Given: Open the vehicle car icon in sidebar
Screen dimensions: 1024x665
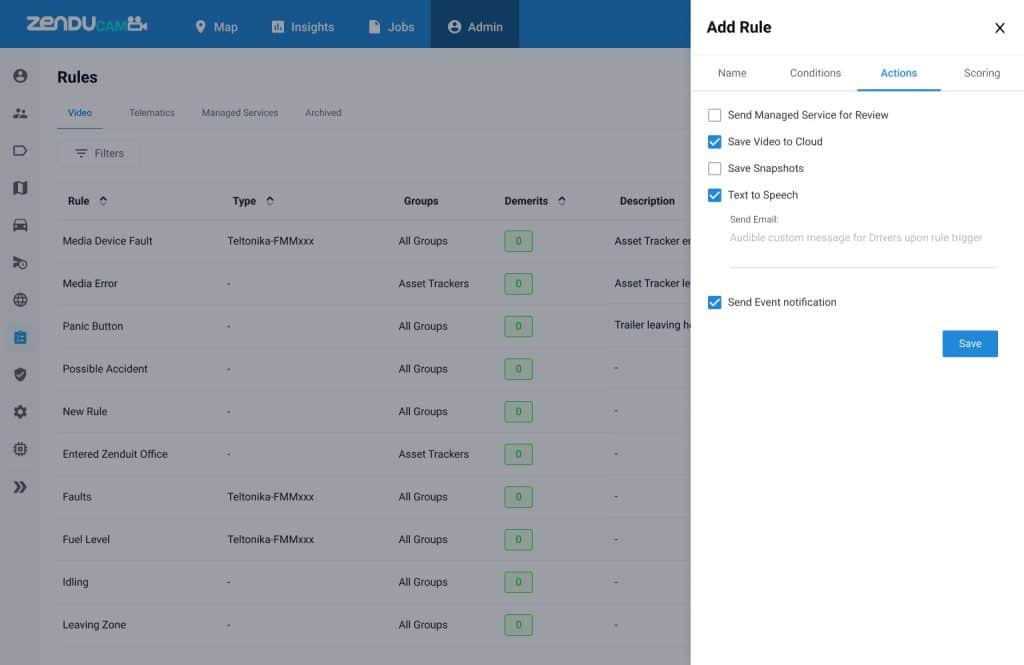Looking at the screenshot, I should (x=20, y=225).
